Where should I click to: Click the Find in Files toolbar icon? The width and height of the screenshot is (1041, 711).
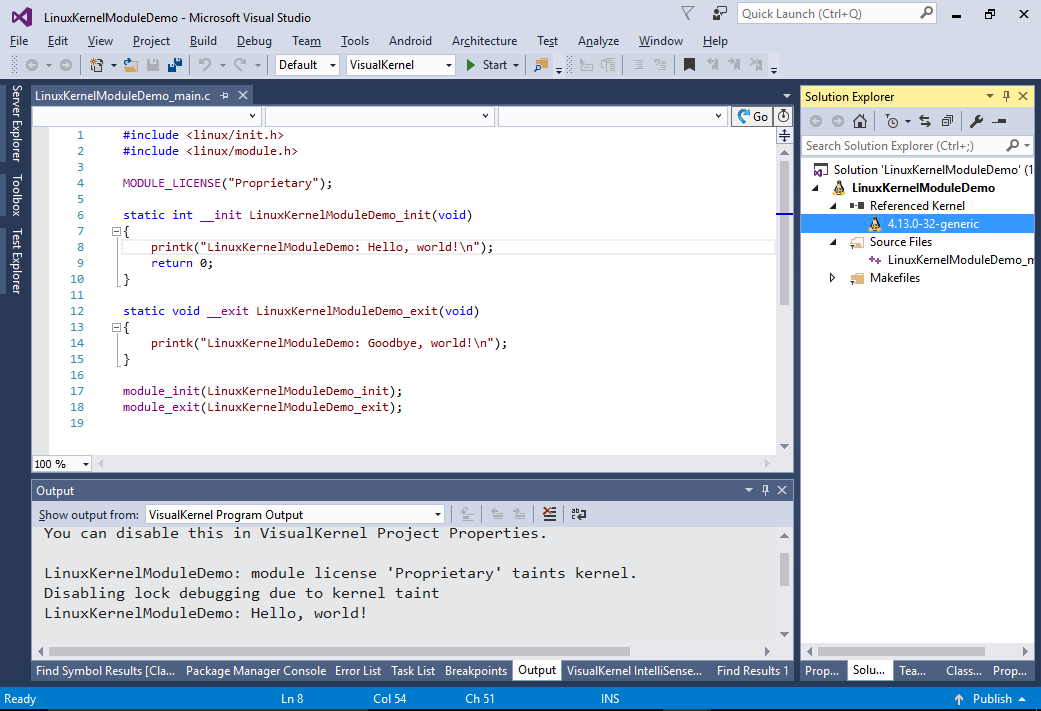541,64
